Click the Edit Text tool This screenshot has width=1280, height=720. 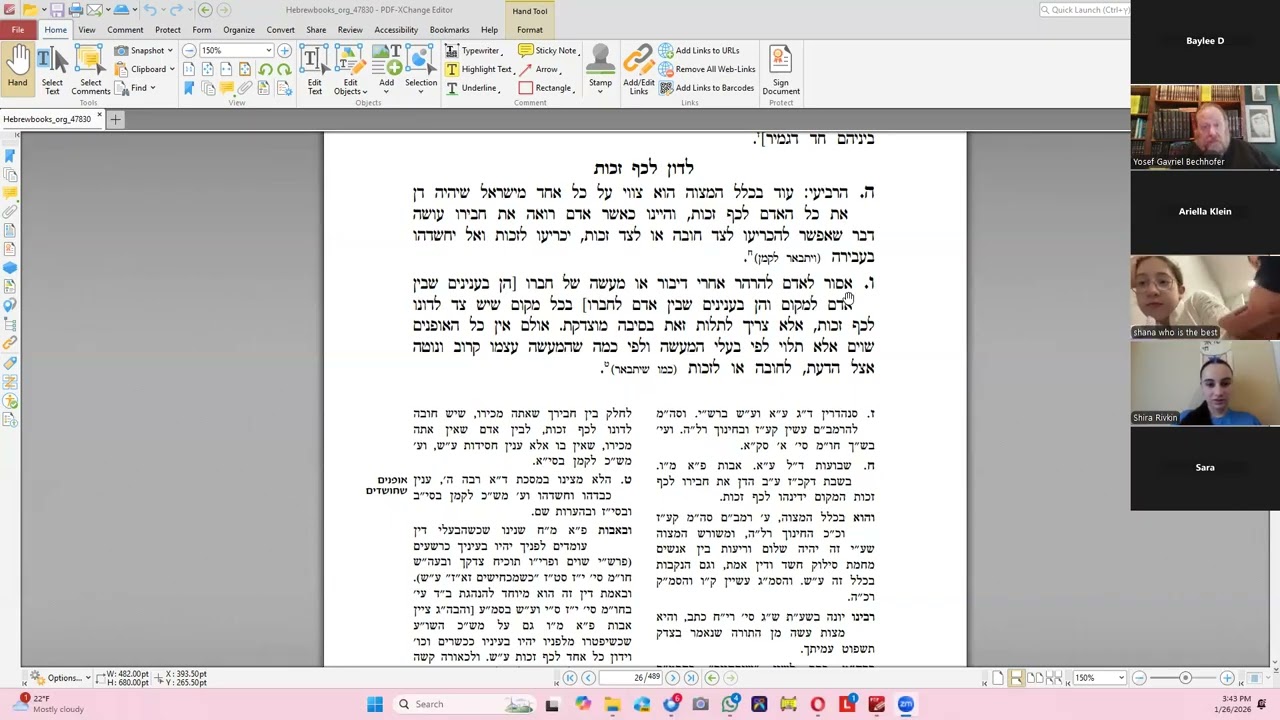[x=314, y=70]
